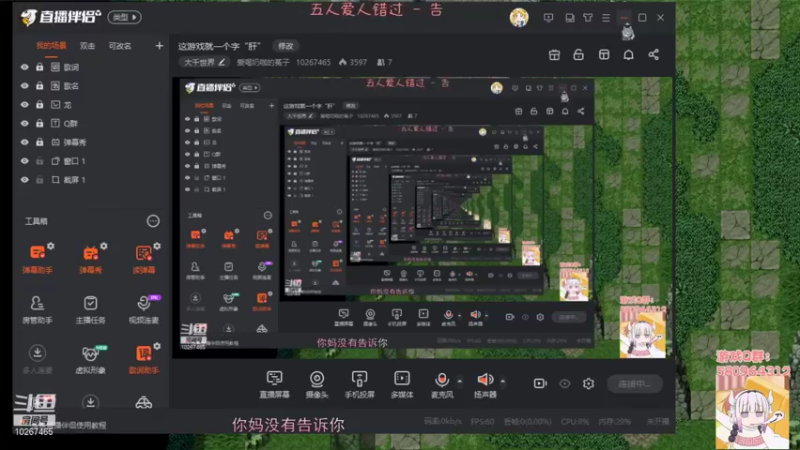The image size is (800, 450).
Task: Expand speaker options arrow
Action: (503, 381)
